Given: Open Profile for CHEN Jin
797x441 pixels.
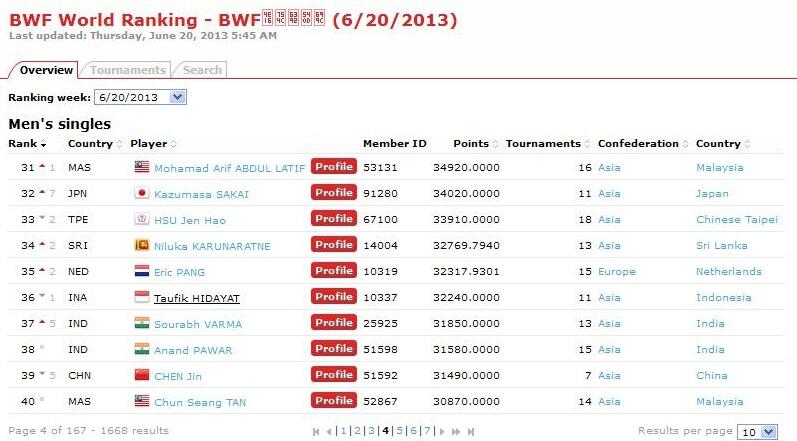Looking at the screenshot, I should (334, 374).
